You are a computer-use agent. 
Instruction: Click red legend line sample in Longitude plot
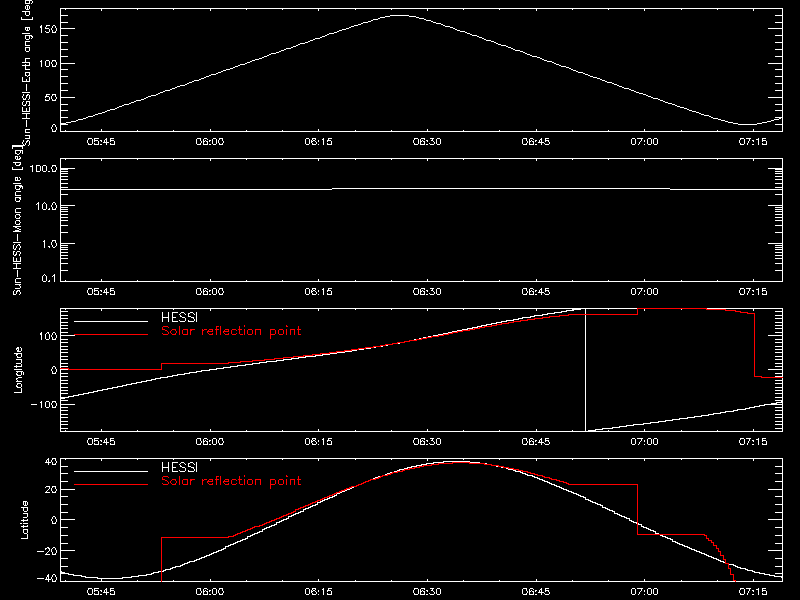[x=111, y=335]
